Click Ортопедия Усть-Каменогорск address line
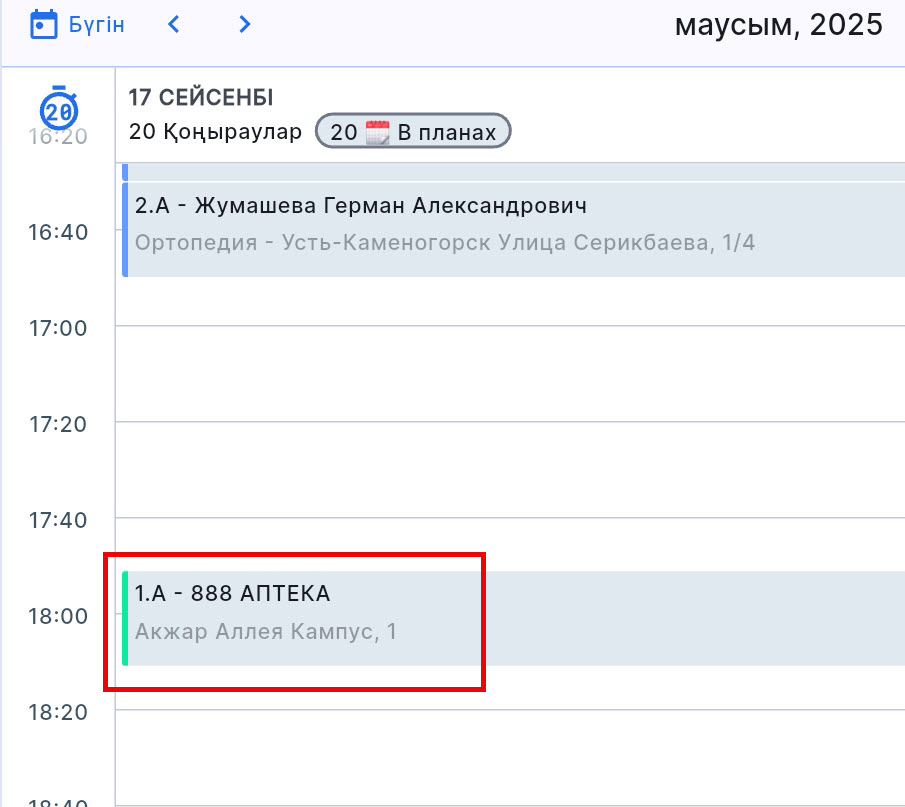This screenshot has width=905, height=807. pos(444,242)
